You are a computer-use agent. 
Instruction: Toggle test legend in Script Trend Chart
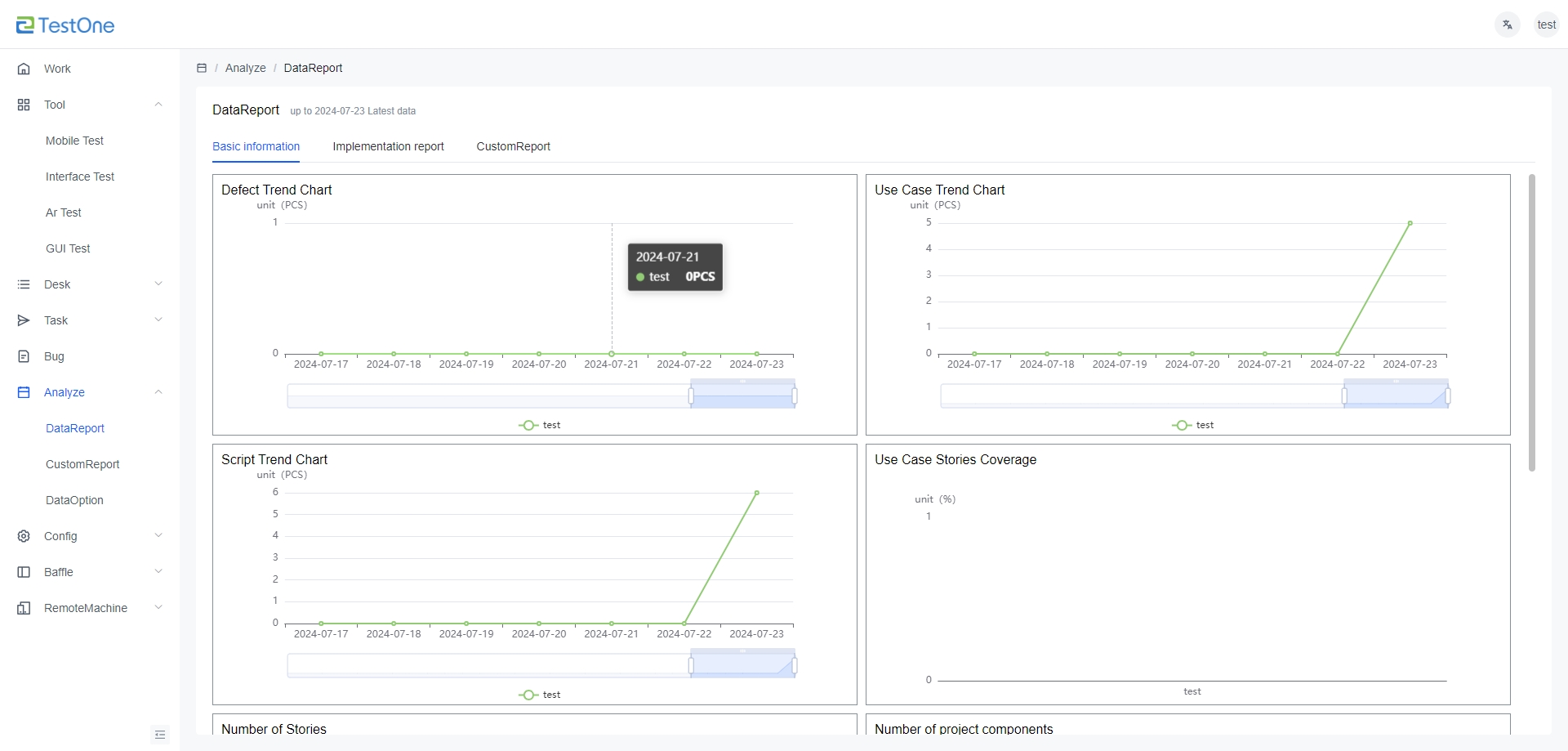coord(539,695)
